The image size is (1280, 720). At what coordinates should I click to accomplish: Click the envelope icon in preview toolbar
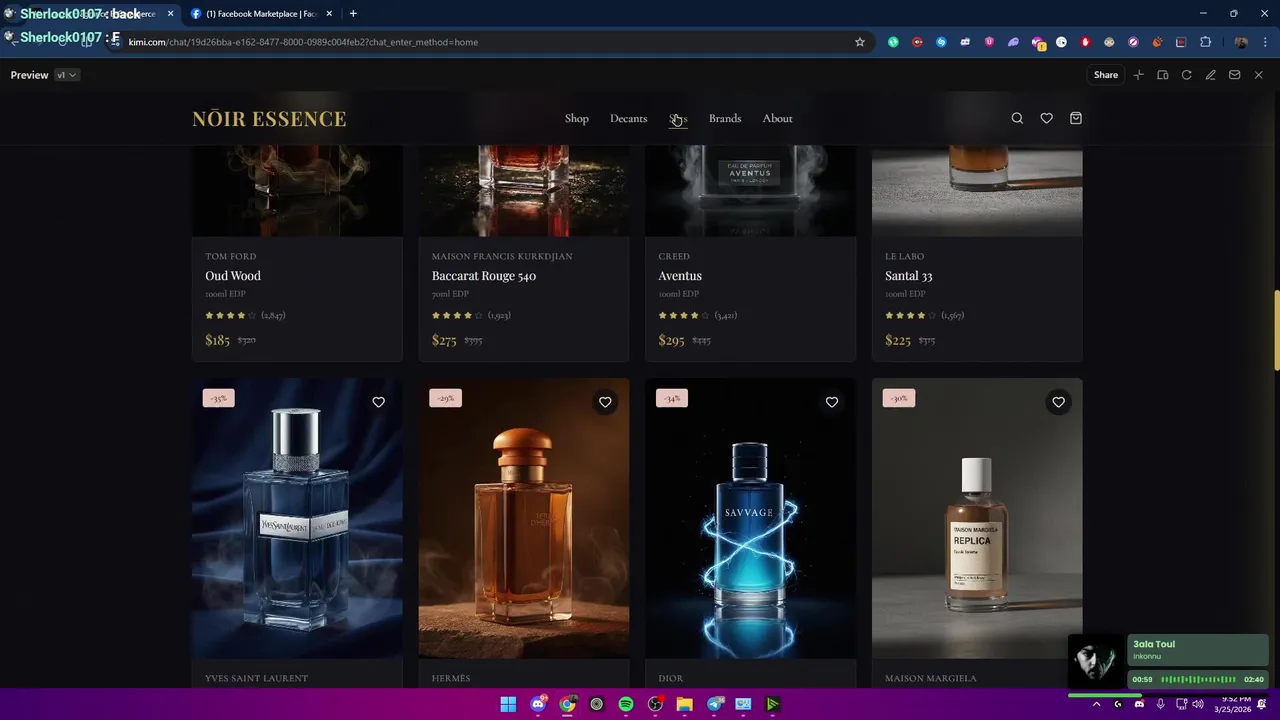(x=1234, y=75)
